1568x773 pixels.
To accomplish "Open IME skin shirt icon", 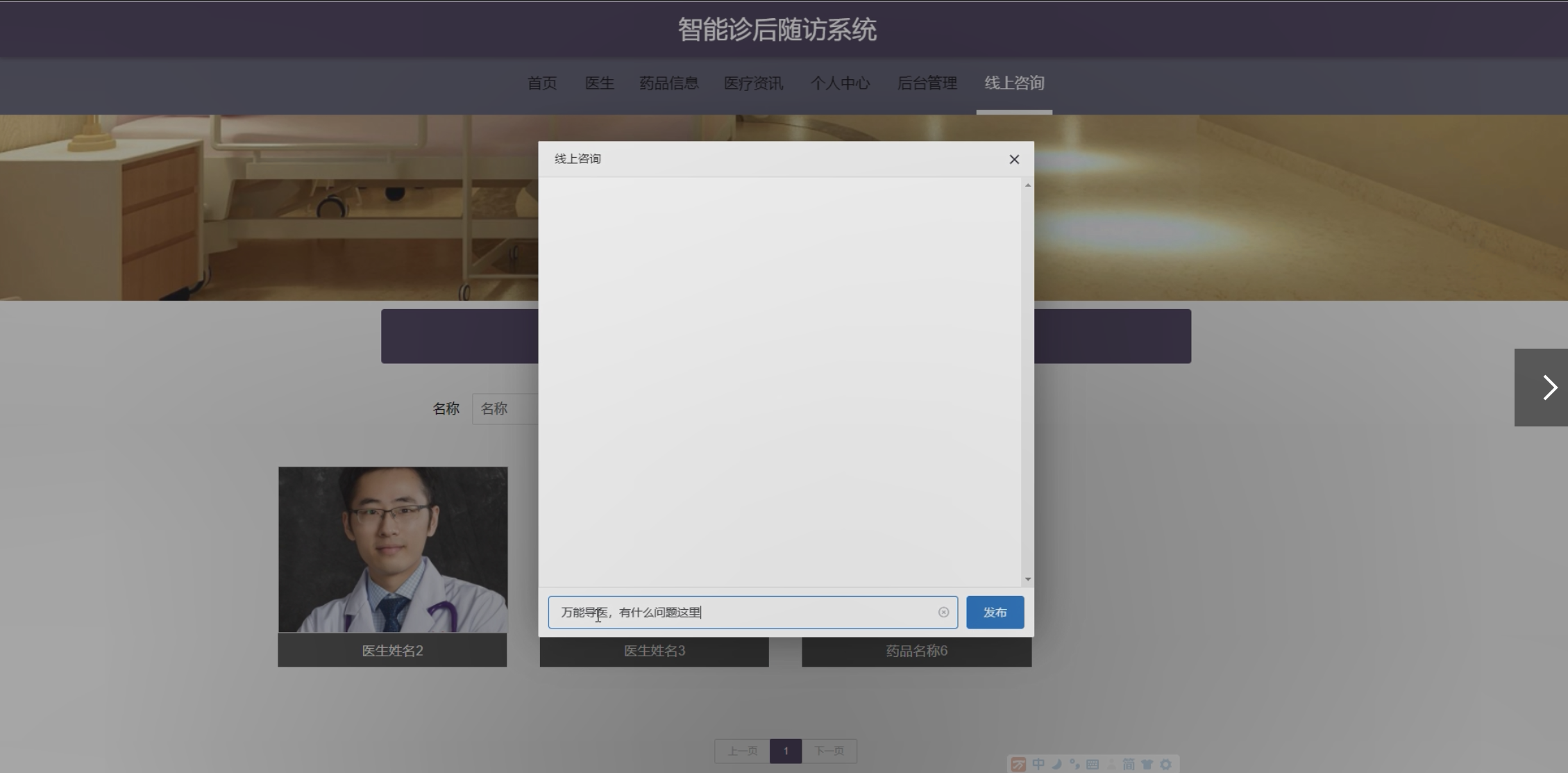I will point(1147,764).
